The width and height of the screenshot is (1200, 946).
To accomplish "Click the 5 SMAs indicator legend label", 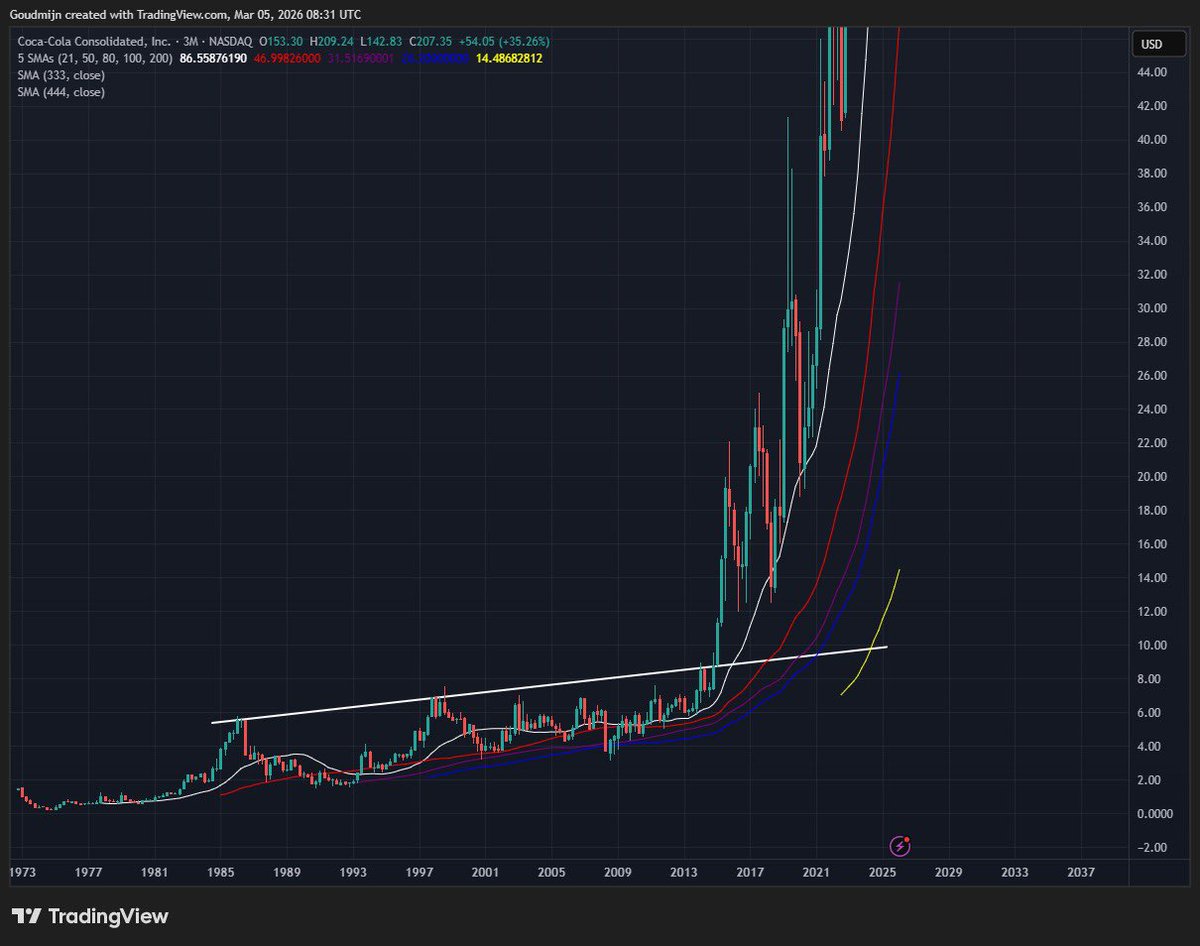I will point(94,58).
